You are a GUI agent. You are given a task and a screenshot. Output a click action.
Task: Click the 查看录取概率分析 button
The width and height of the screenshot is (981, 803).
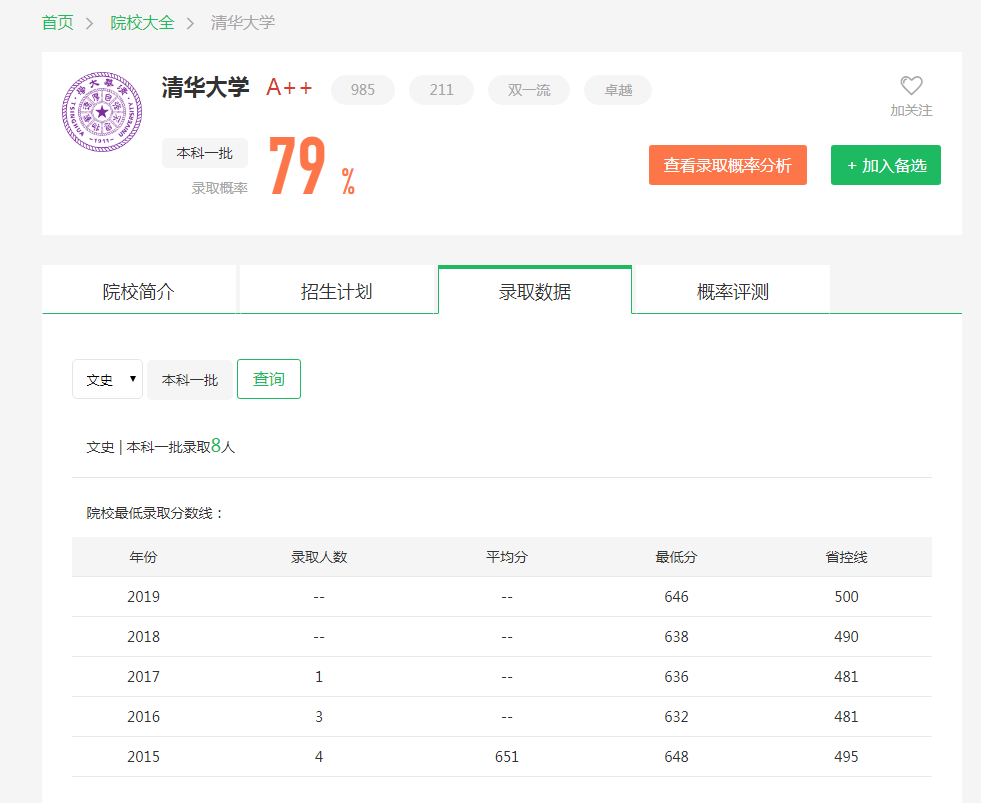pos(728,165)
